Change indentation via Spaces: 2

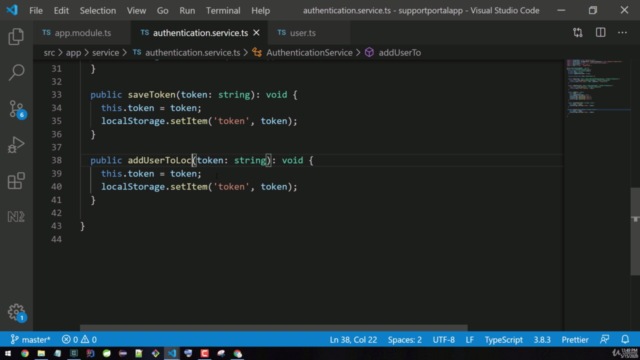[x=404, y=339]
